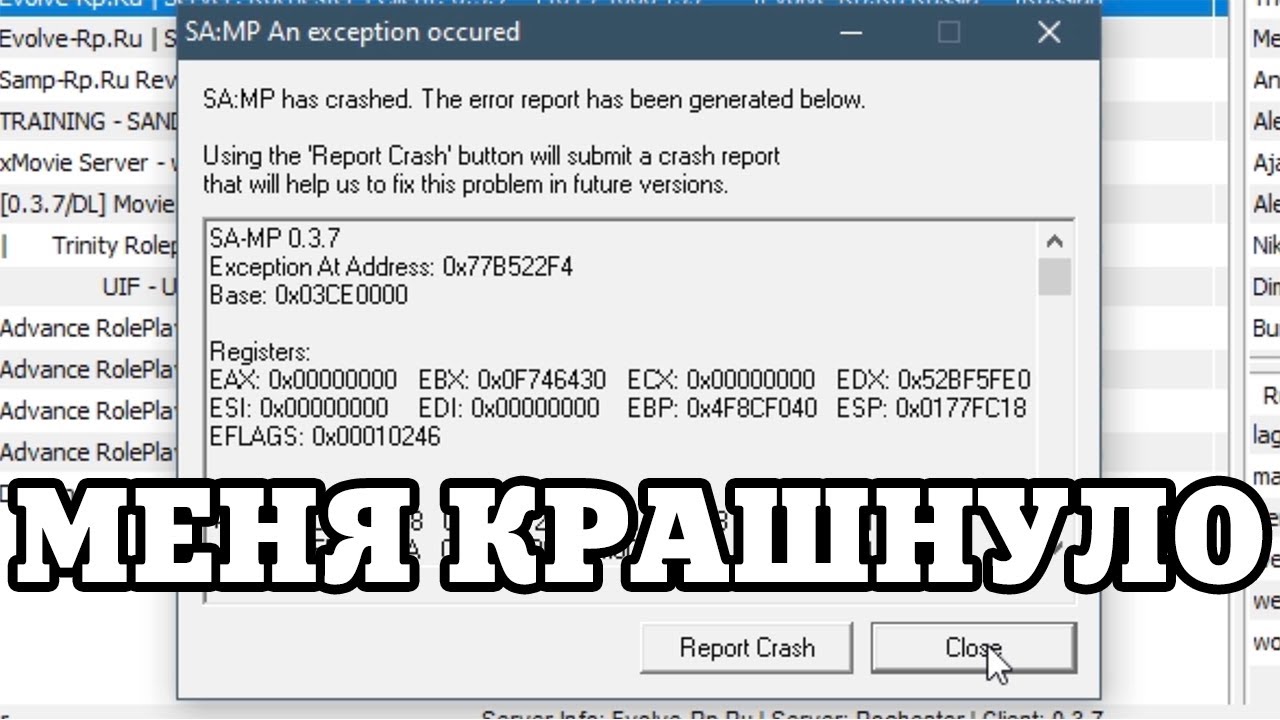Screen dimensions: 1280x720
Task: Click the crash report scrollbar thumb
Action: point(1054,277)
